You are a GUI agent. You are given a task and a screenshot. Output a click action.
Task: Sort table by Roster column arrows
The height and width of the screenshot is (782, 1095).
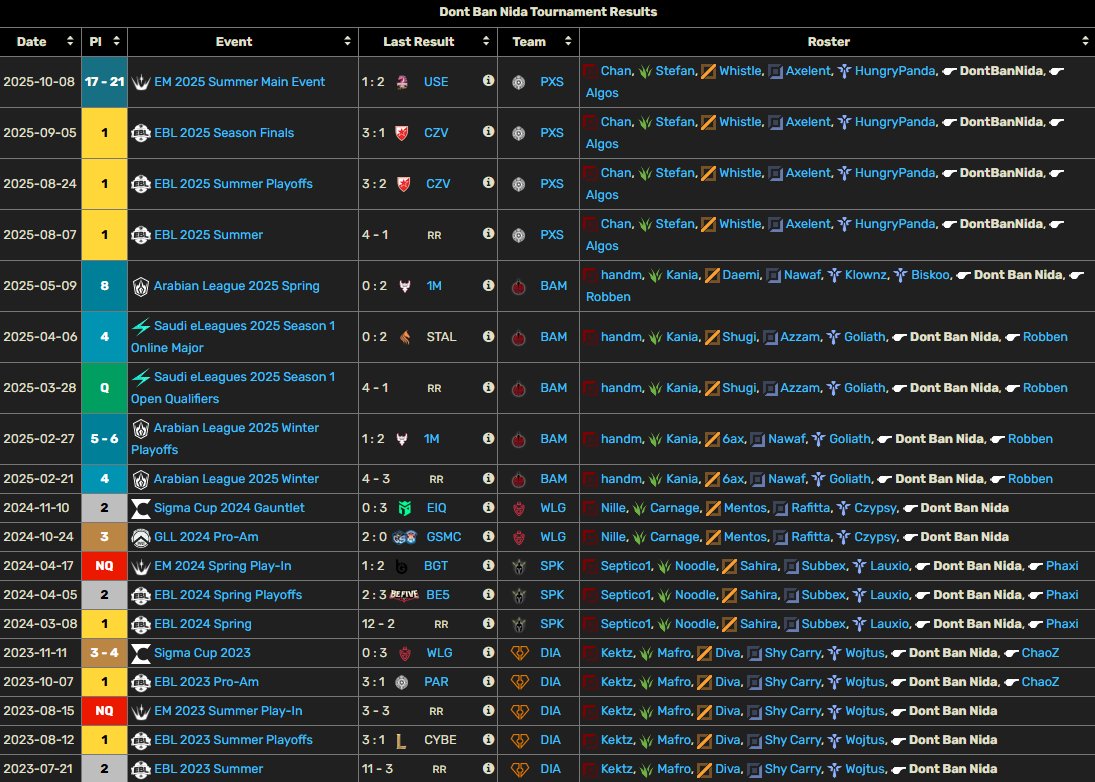point(1085,41)
